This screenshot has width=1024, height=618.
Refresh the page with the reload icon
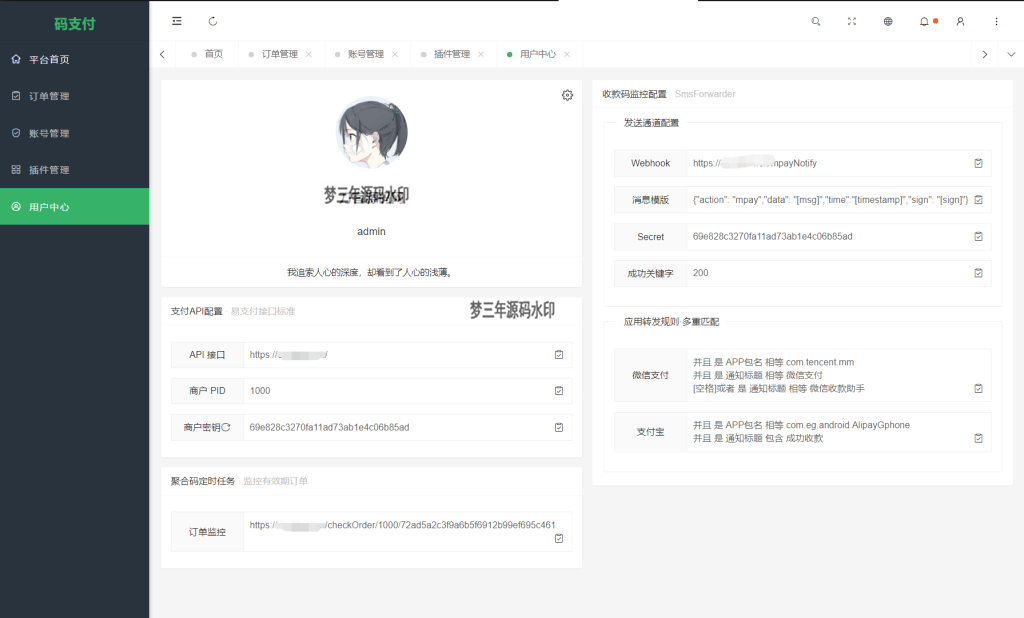(x=213, y=21)
